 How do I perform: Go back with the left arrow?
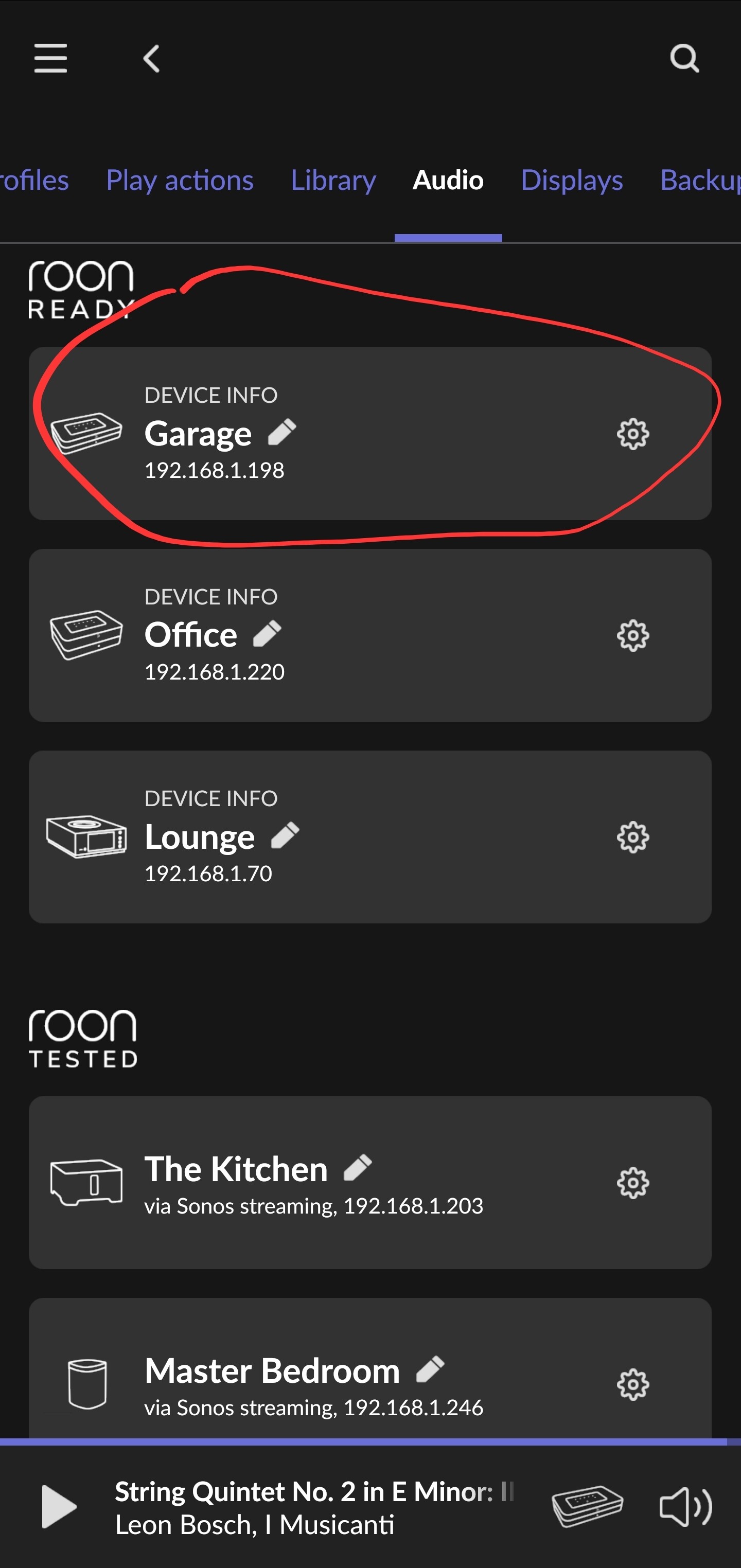(152, 59)
